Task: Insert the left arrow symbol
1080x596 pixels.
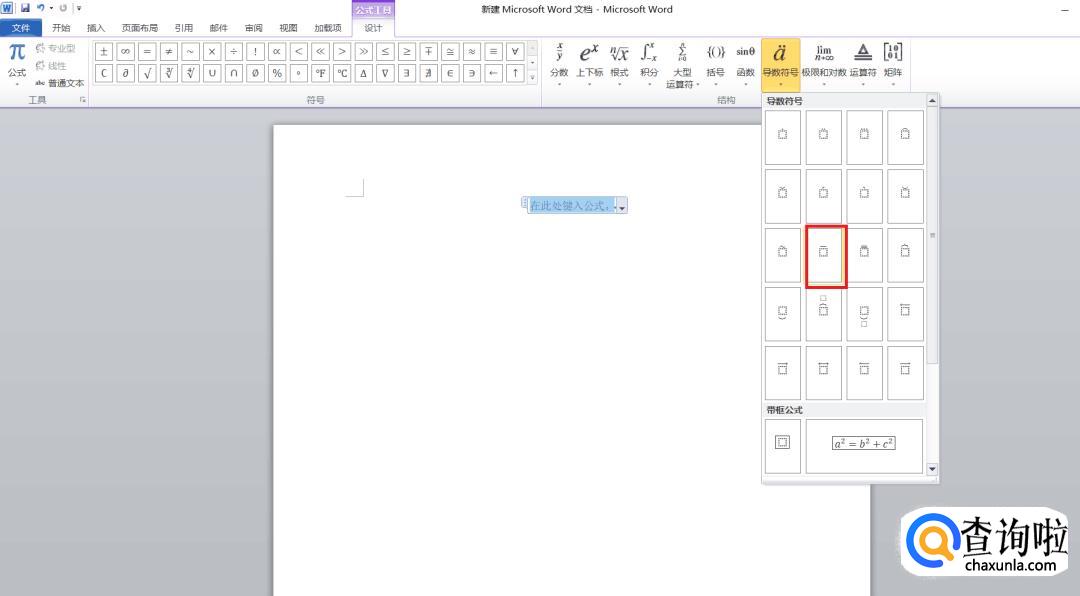Action: coord(494,73)
